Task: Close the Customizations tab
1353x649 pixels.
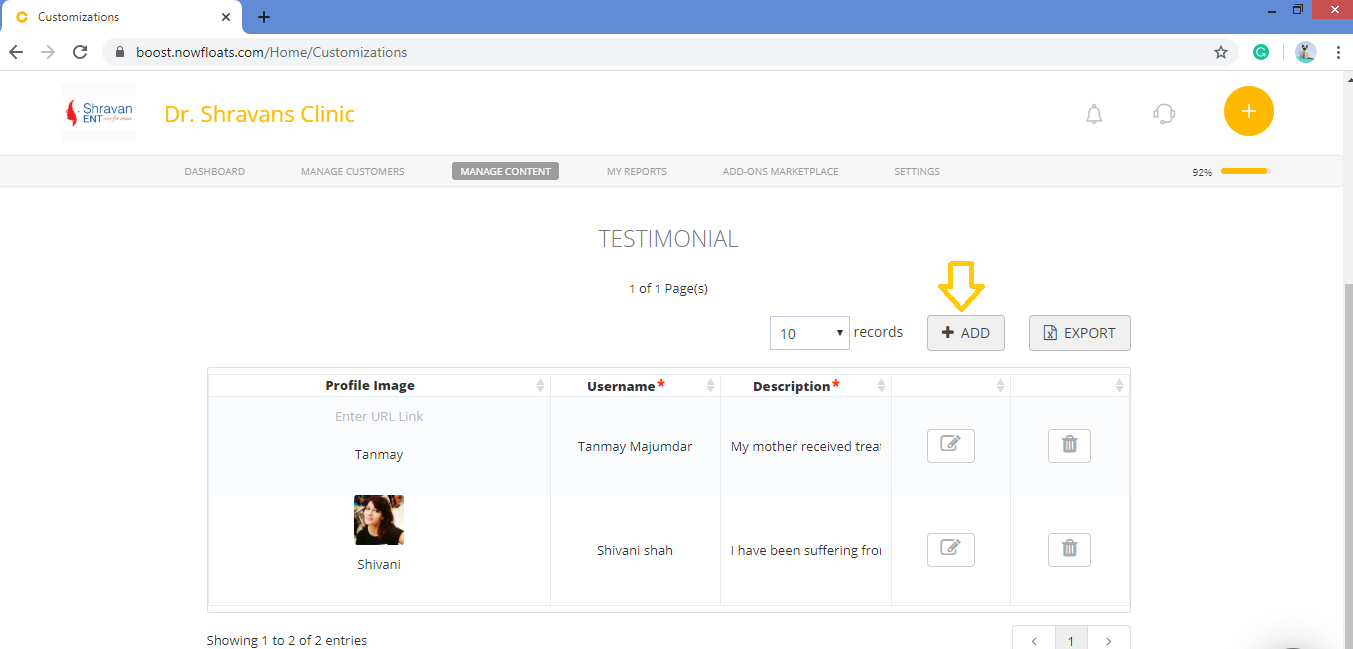Action: click(x=227, y=17)
